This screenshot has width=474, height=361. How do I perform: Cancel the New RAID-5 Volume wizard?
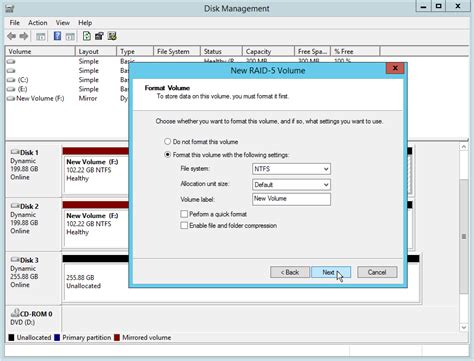click(x=377, y=272)
